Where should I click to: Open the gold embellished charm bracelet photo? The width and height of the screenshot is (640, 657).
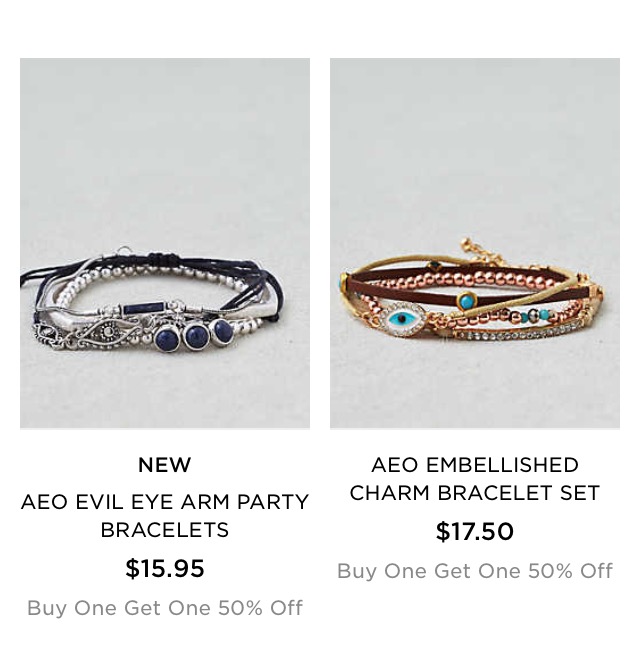tap(475, 243)
